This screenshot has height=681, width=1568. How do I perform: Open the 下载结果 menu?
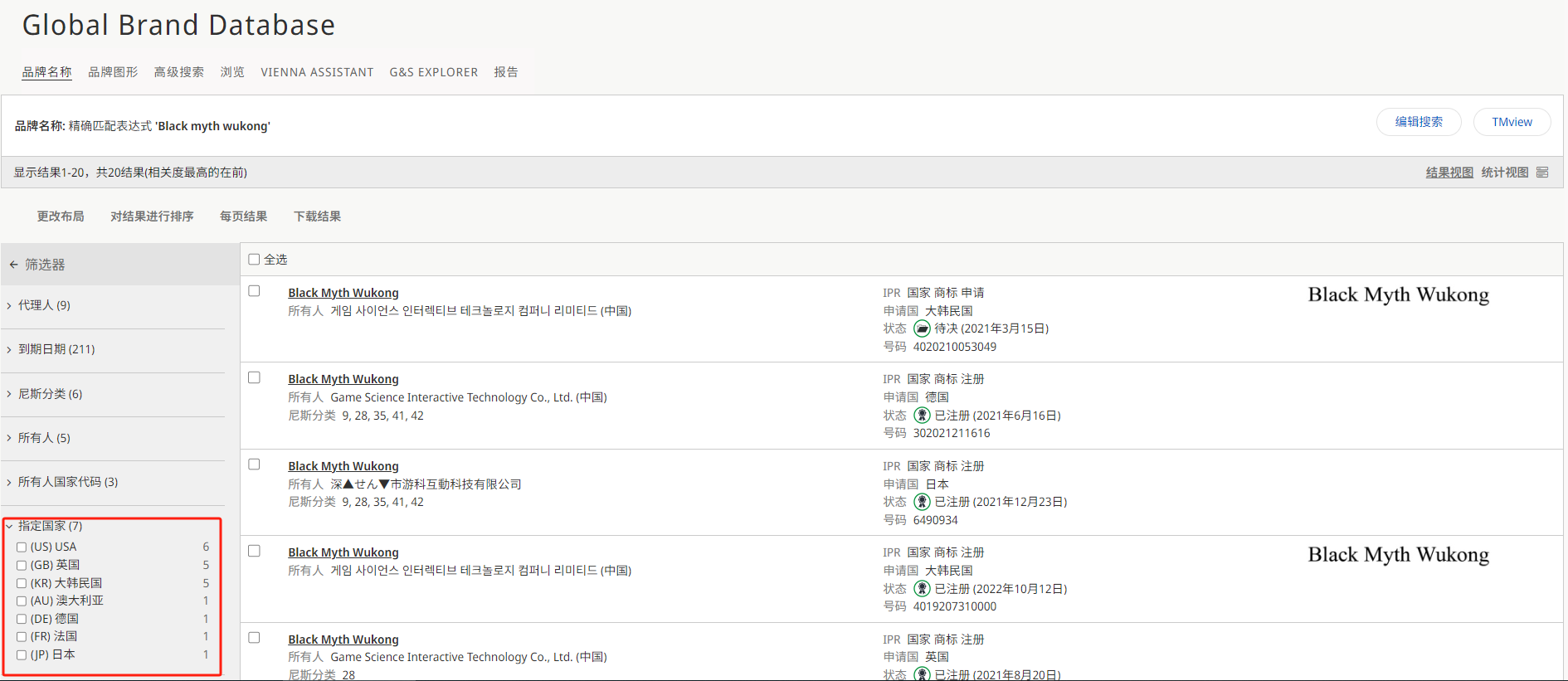click(317, 216)
